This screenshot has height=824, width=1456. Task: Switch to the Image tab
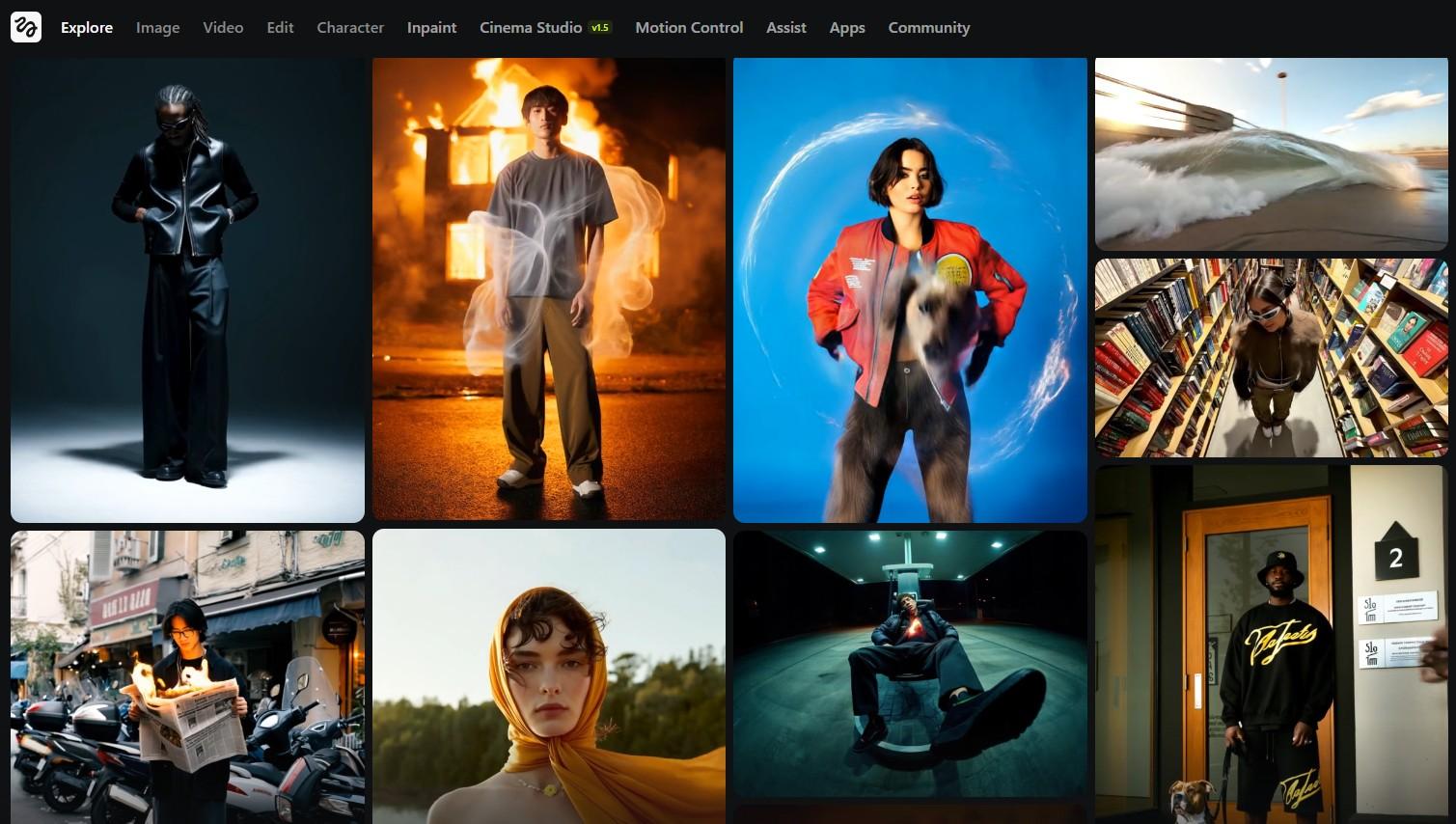[x=157, y=28]
